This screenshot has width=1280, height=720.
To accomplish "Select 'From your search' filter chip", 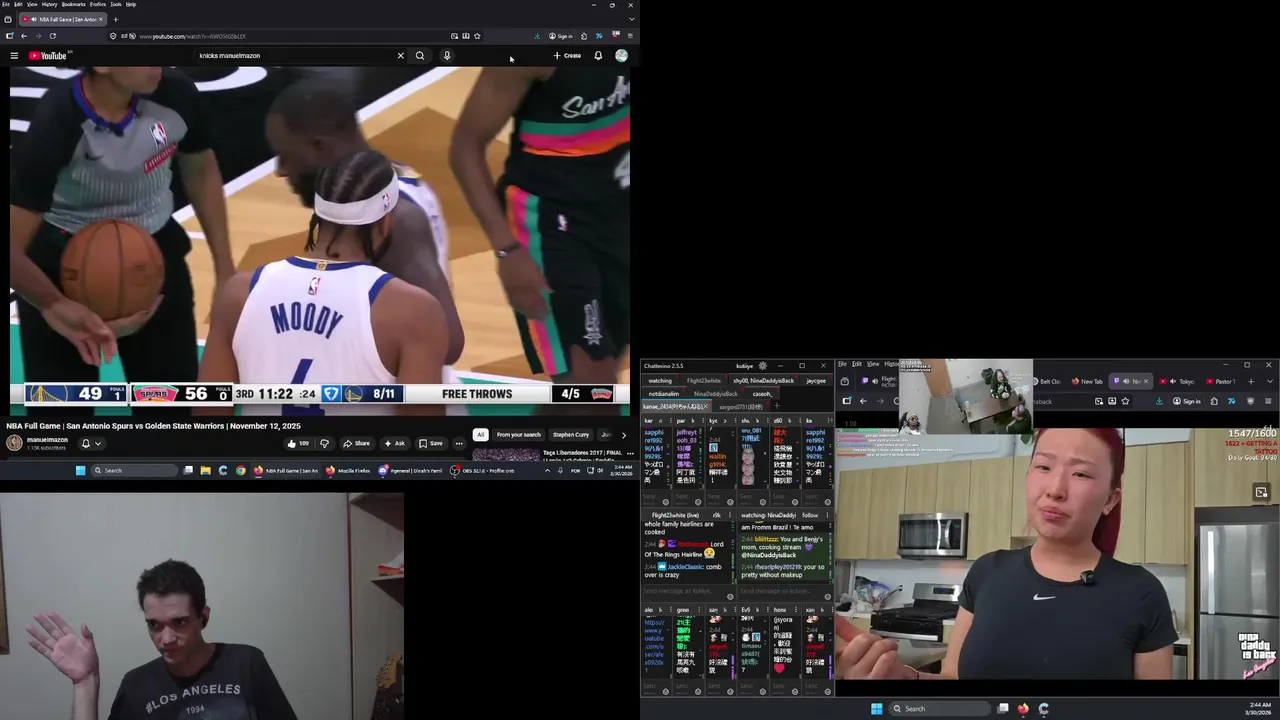I will click(x=518, y=435).
